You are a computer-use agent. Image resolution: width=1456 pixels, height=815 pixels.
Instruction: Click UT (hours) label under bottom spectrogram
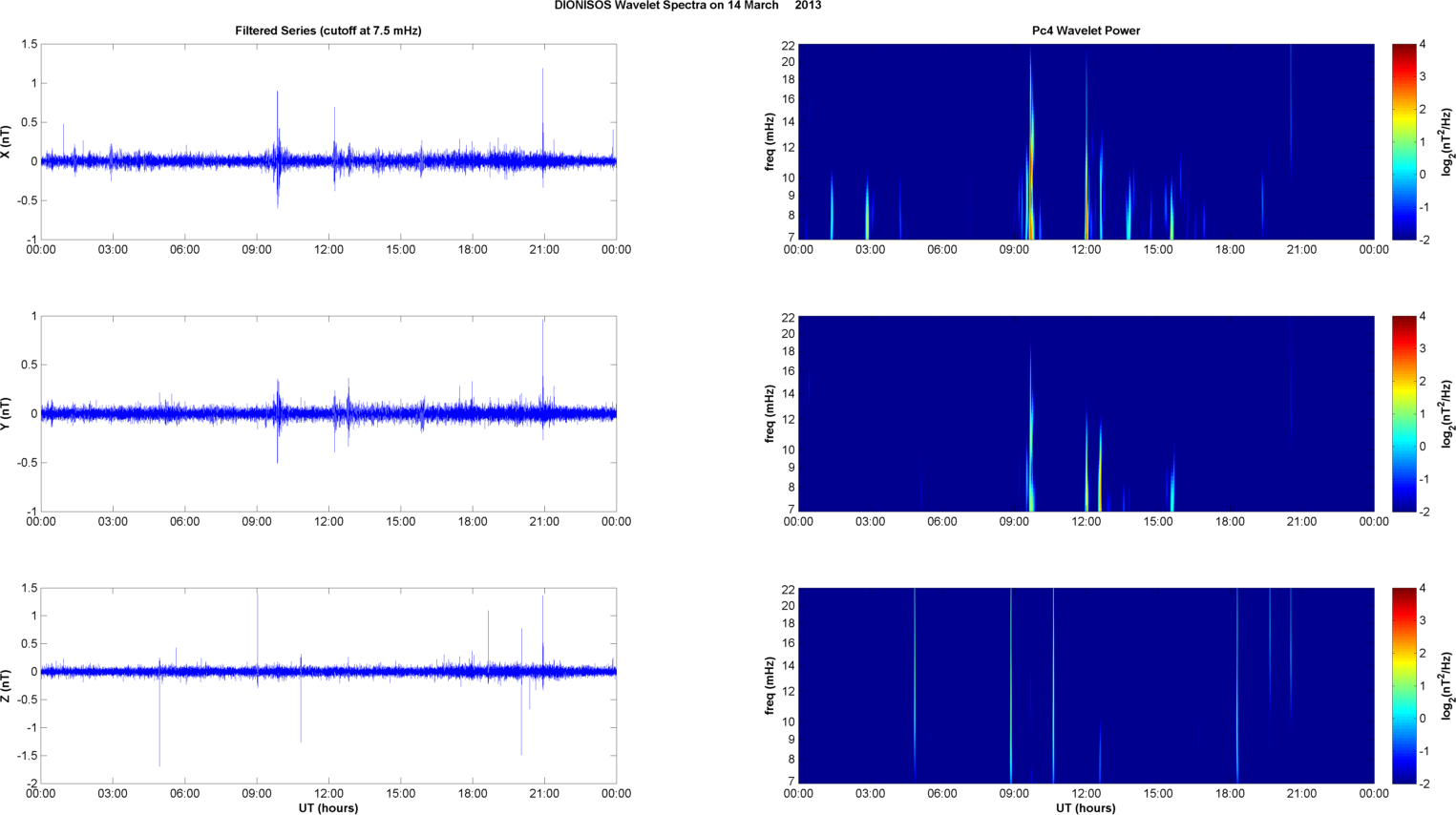(1086, 807)
